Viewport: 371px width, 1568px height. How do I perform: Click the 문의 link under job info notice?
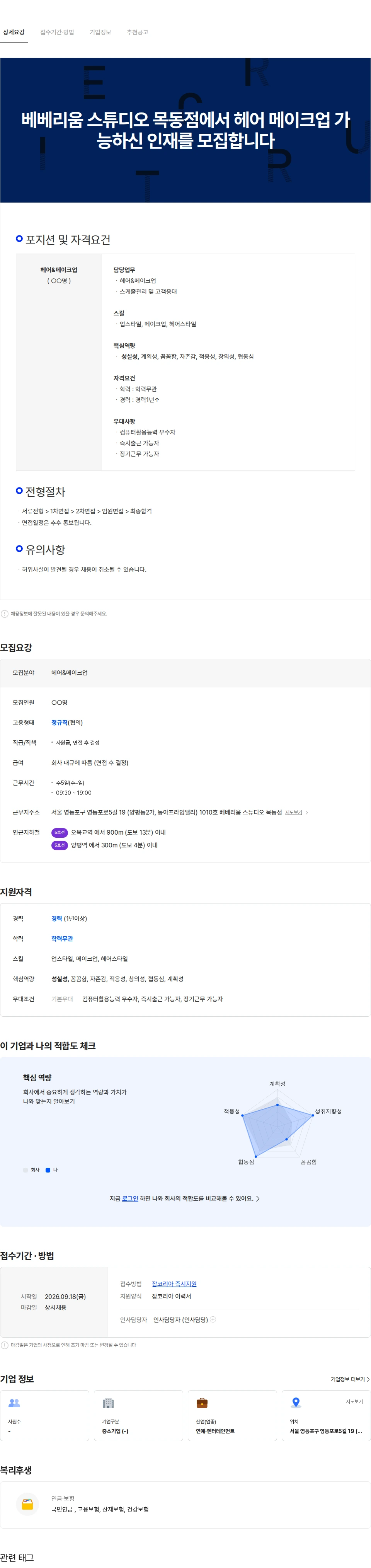point(84,614)
